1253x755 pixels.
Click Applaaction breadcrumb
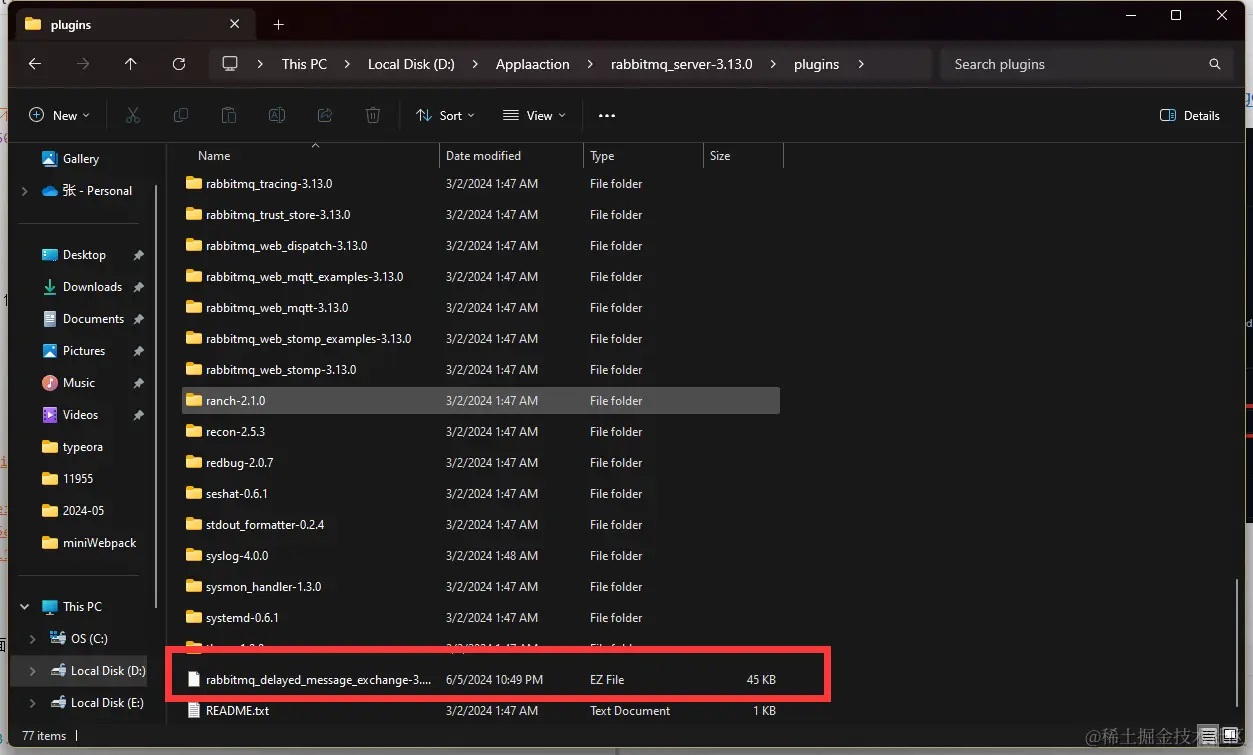tap(533, 64)
